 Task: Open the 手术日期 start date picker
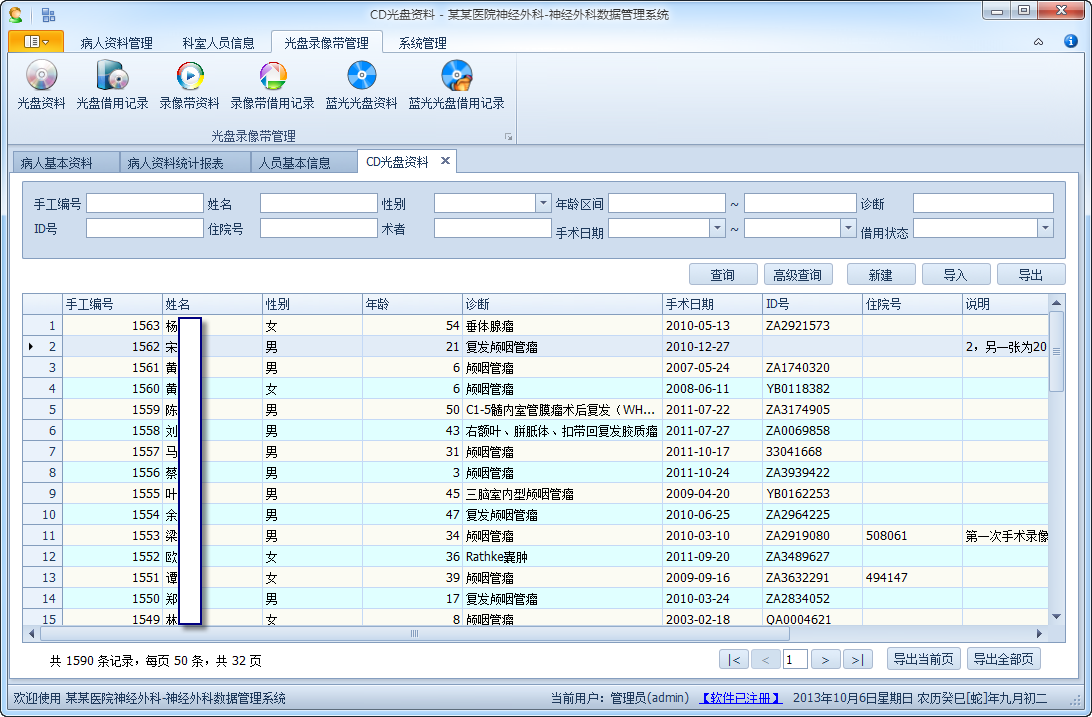(x=717, y=228)
